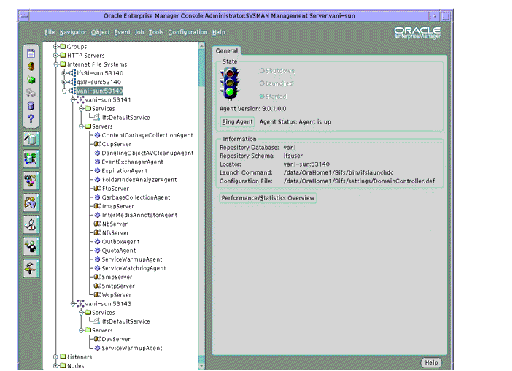Open the Tools menu
512x371 pixels.
click(x=156, y=32)
